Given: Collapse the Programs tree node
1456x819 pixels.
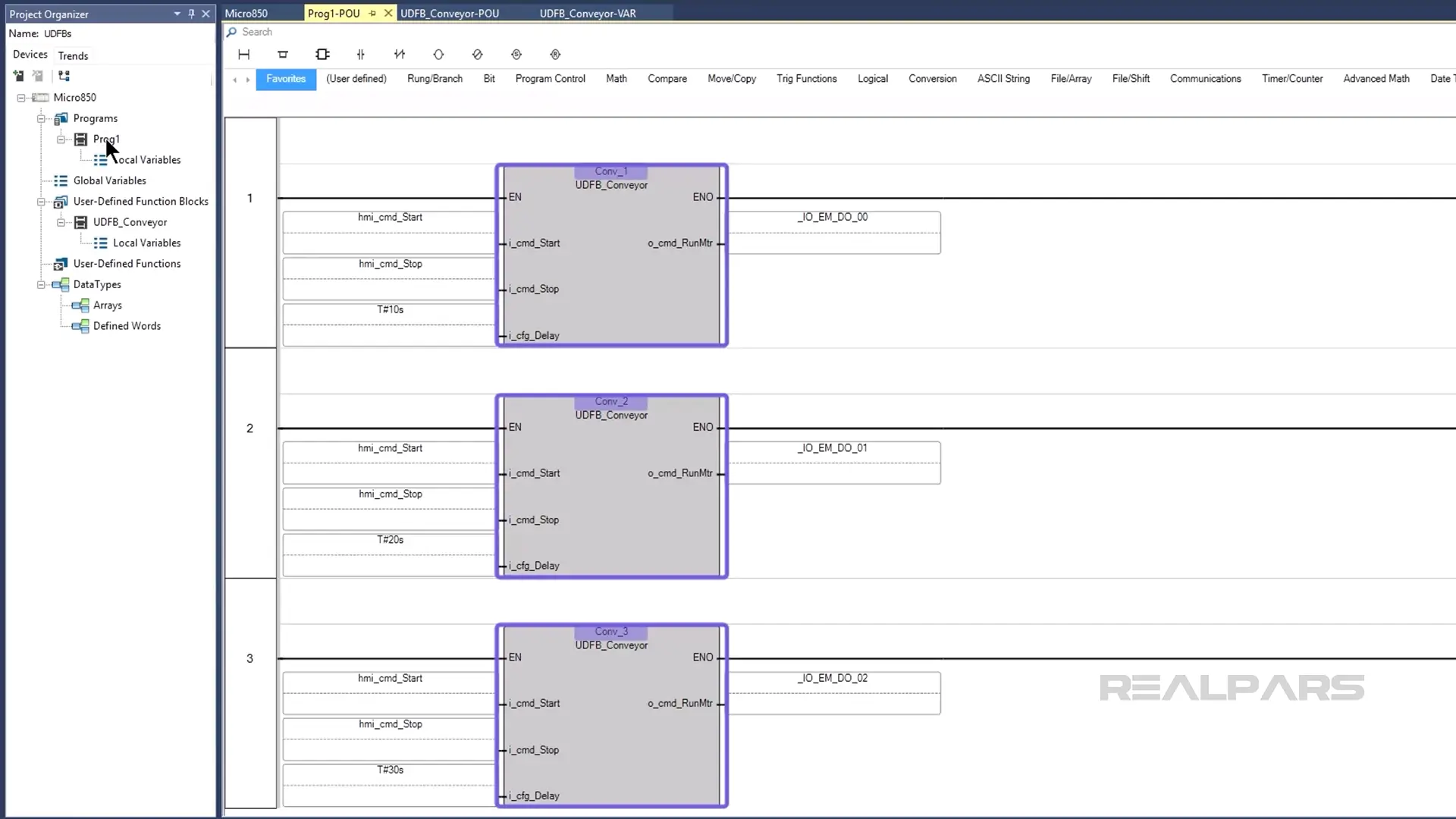Looking at the screenshot, I should coord(41,118).
